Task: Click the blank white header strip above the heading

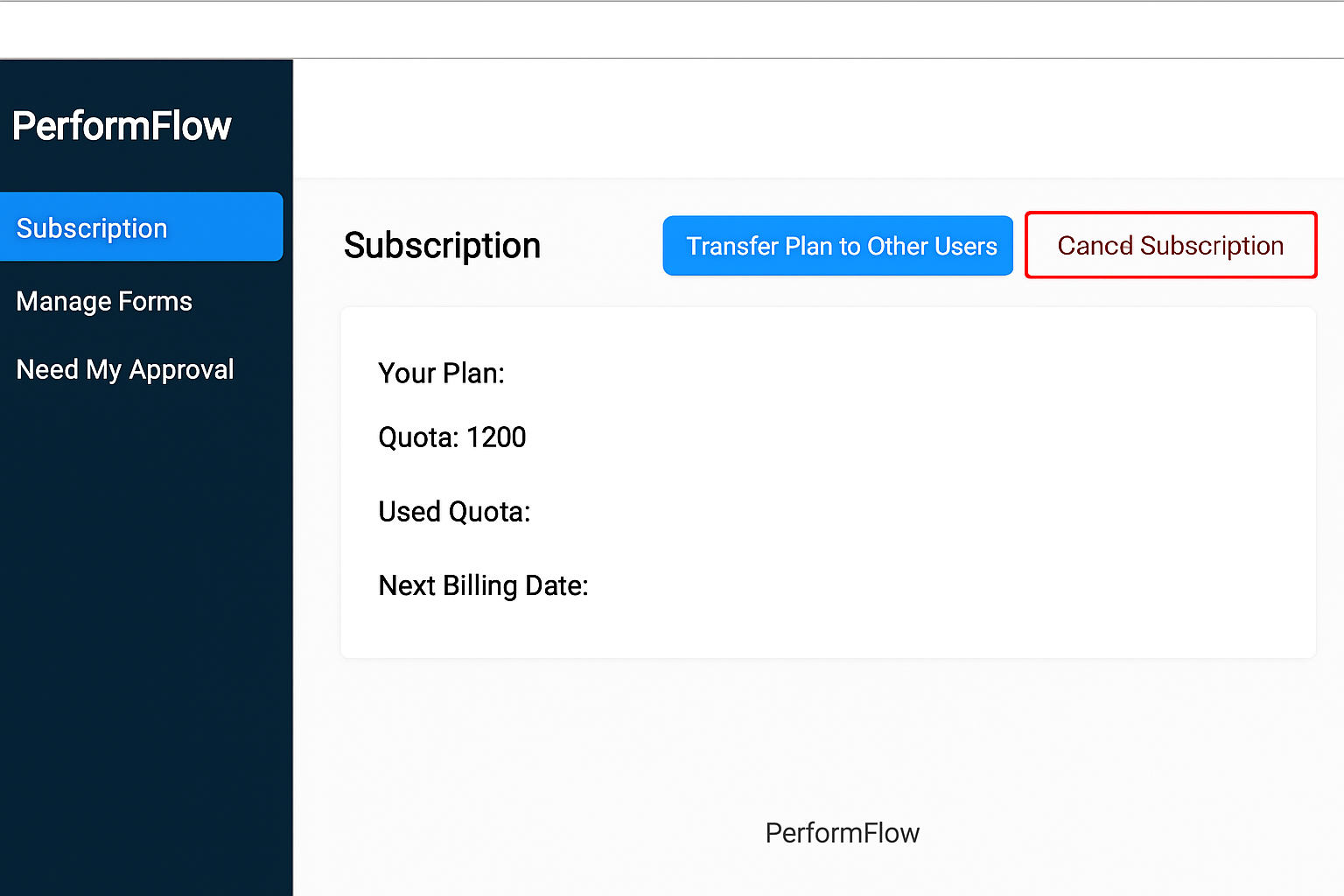Action: pos(814,118)
